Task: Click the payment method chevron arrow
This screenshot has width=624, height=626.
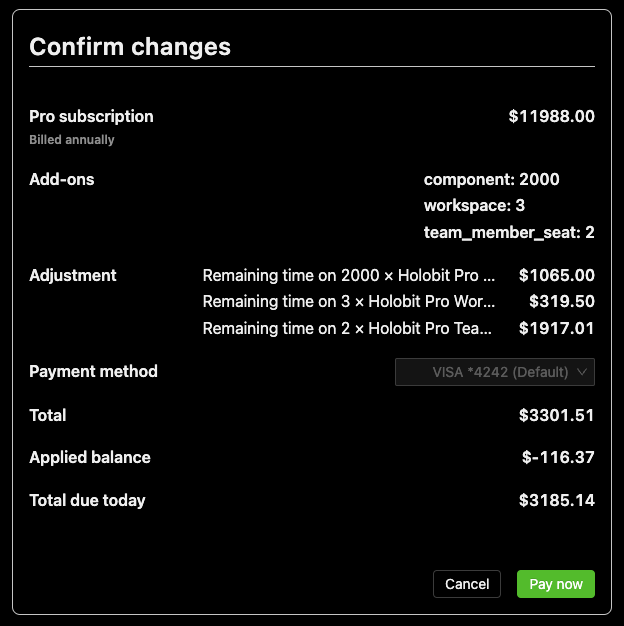Action: coord(584,372)
